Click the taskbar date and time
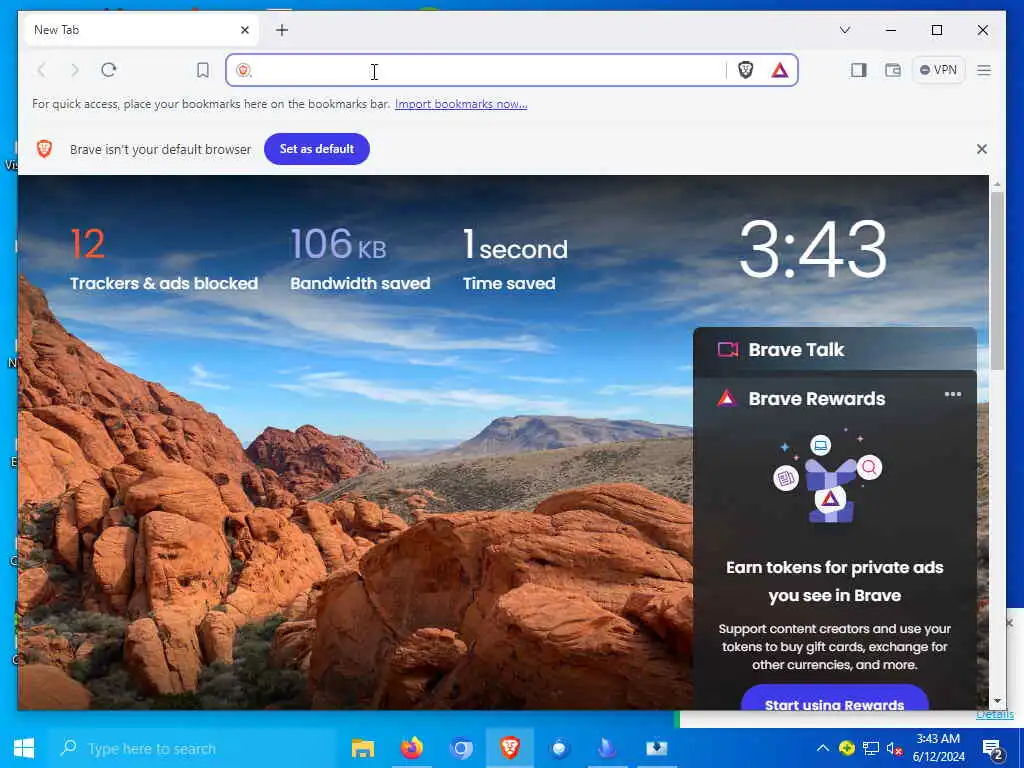This screenshot has height=768, width=1024. pos(938,748)
